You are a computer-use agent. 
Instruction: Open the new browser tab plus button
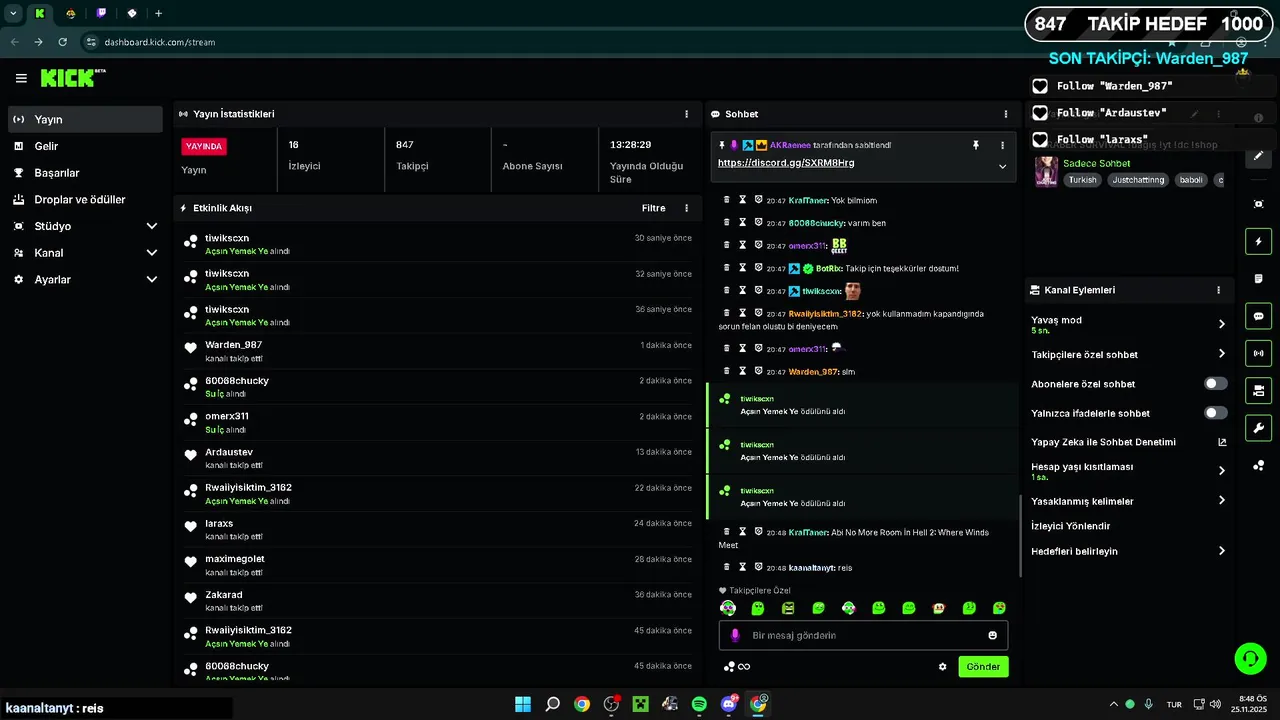click(x=158, y=14)
